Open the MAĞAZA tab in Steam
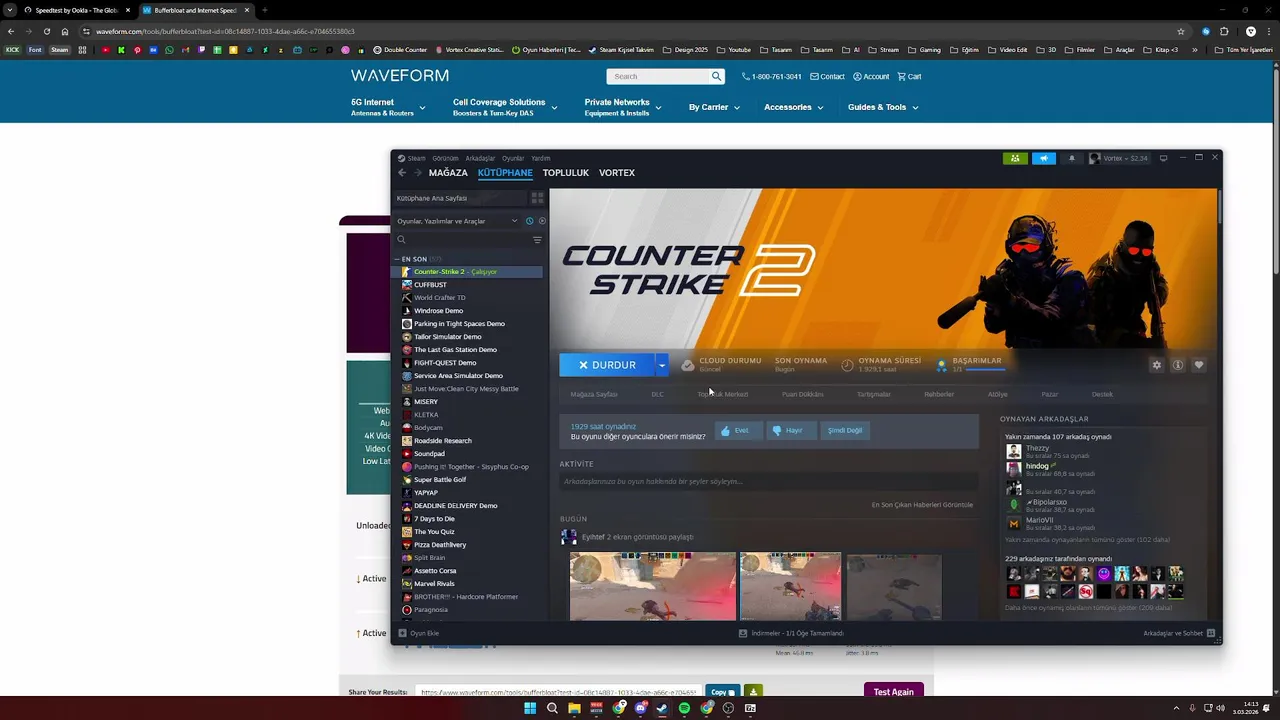The image size is (1280, 720). pyautogui.click(x=448, y=173)
